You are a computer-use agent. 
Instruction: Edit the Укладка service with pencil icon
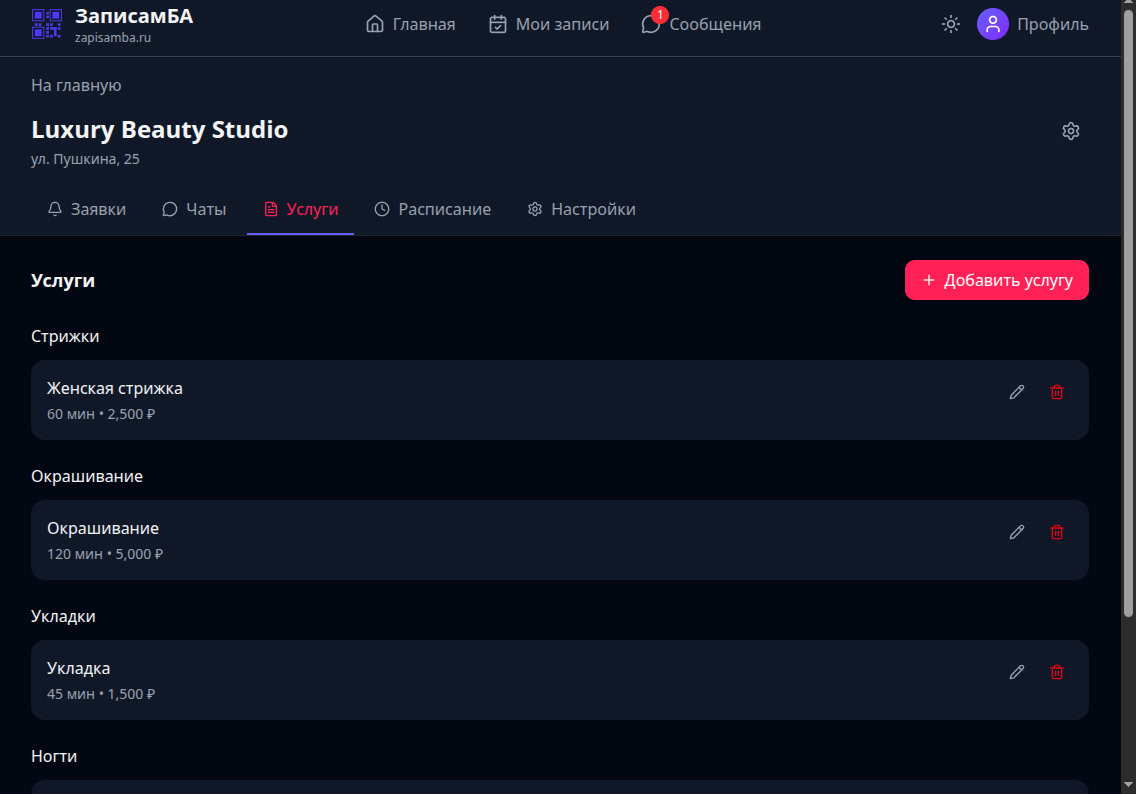(x=1016, y=672)
